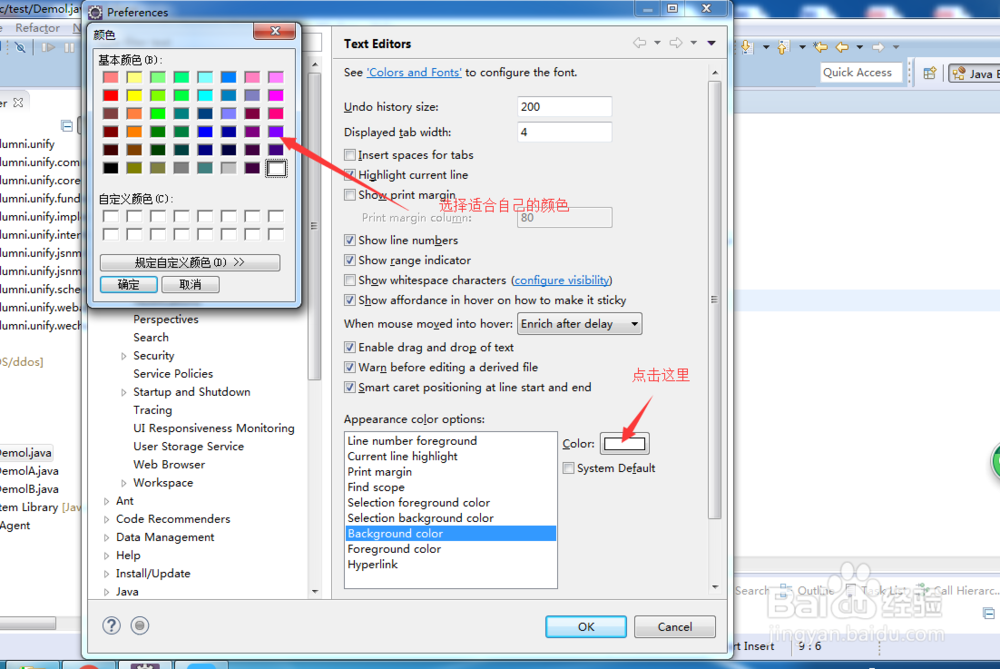The height and width of the screenshot is (669, 1000).
Task: Toggle Warn before editing derived file
Action: (x=349, y=367)
